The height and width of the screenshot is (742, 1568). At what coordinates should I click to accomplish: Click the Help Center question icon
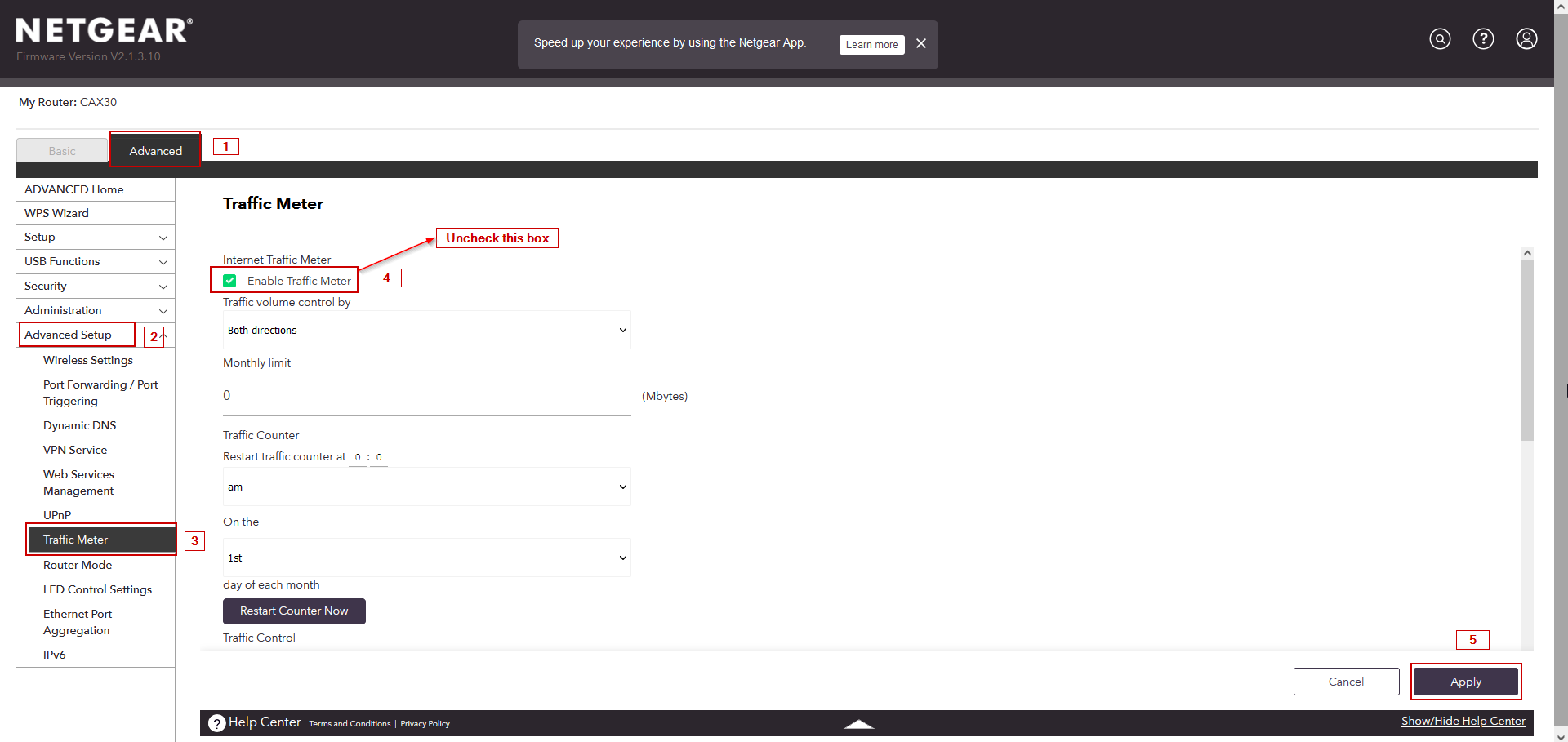(216, 722)
